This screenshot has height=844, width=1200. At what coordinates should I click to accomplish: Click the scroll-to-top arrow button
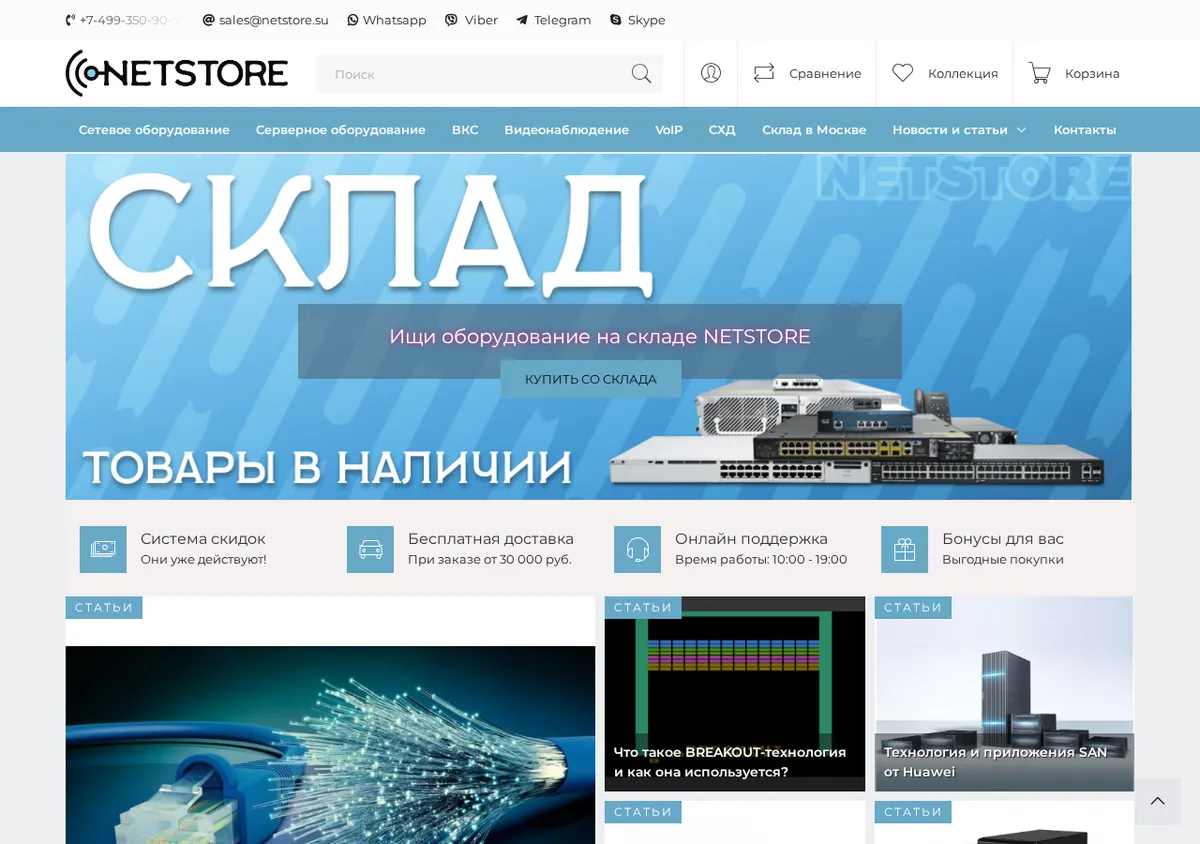(1157, 801)
